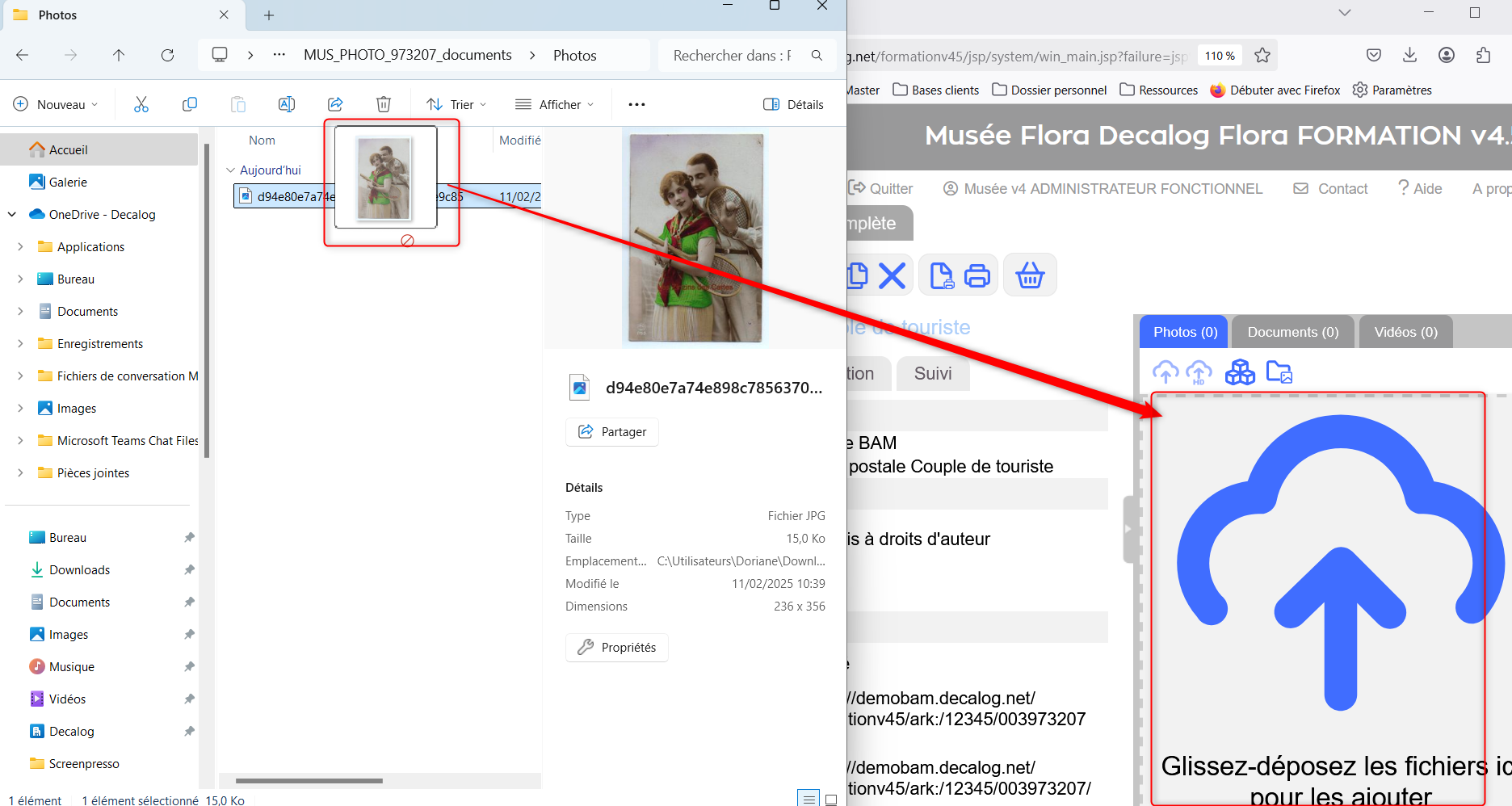The height and width of the screenshot is (806, 1512).
Task: Toggle the Détails pane button
Action: pos(793,104)
